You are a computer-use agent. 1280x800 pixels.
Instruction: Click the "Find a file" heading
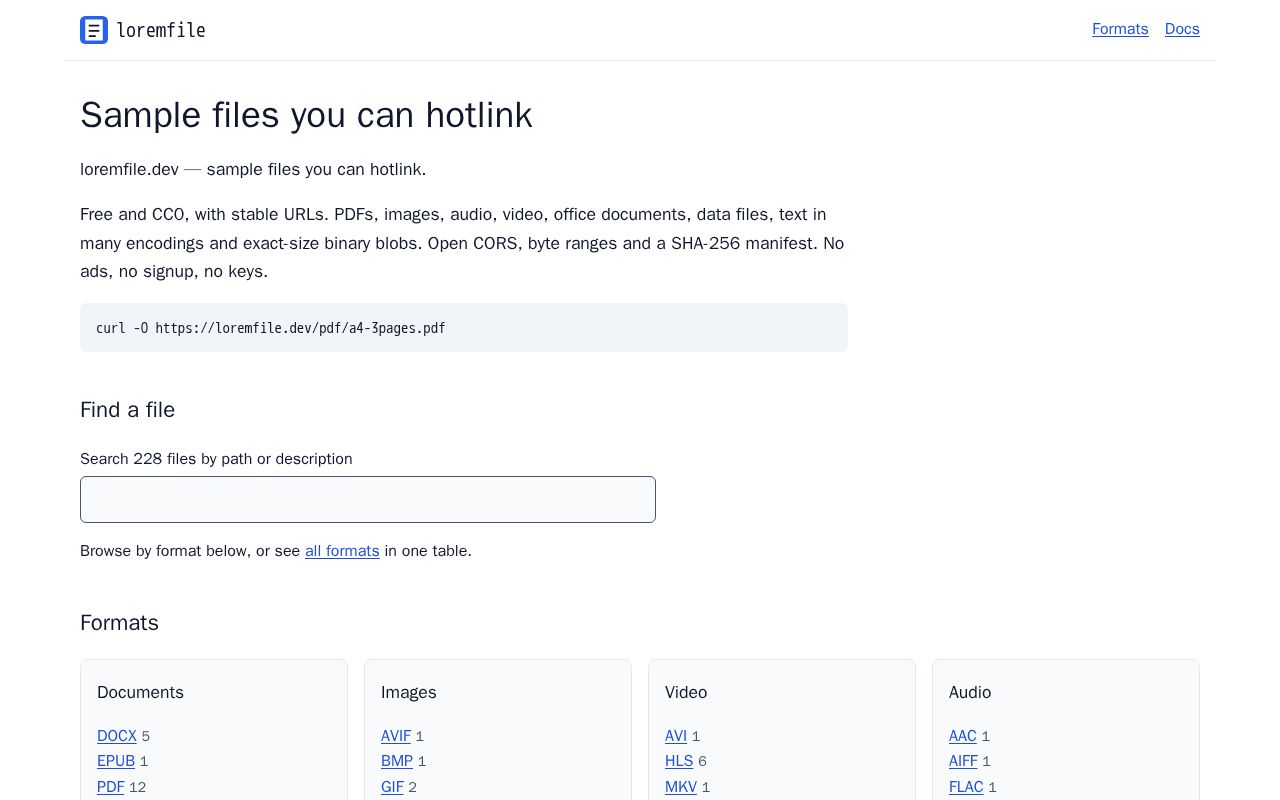click(128, 410)
